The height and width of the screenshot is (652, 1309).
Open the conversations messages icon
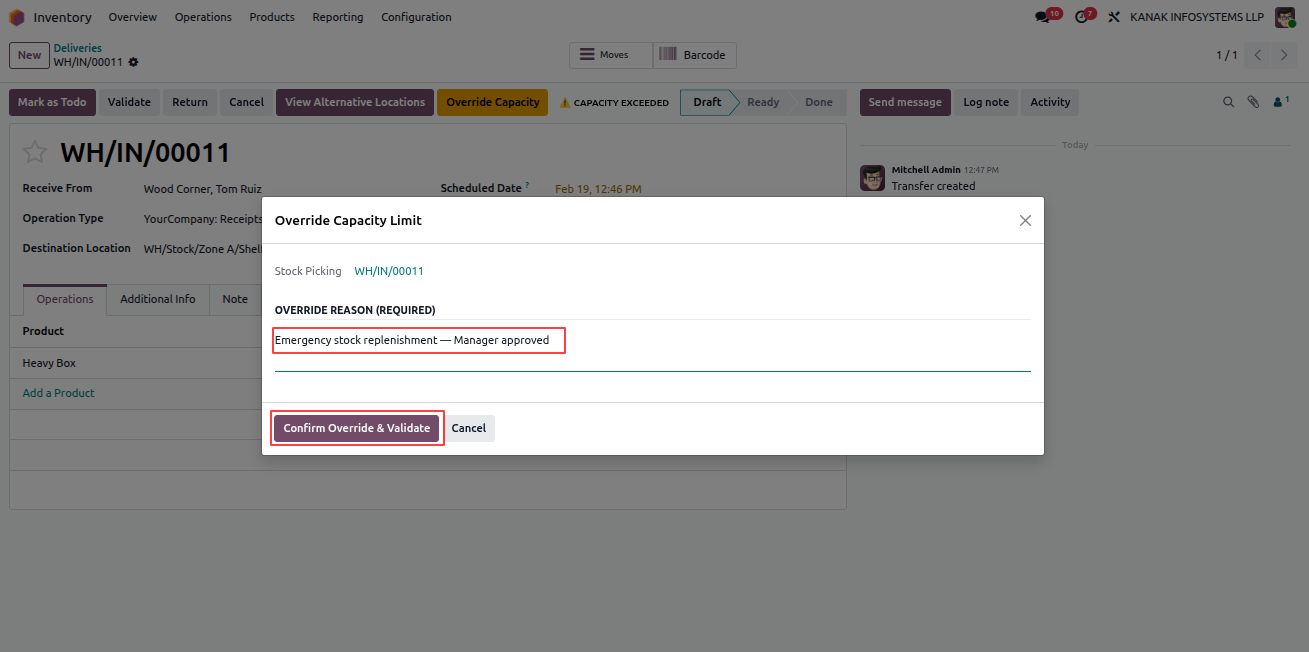coord(1043,17)
